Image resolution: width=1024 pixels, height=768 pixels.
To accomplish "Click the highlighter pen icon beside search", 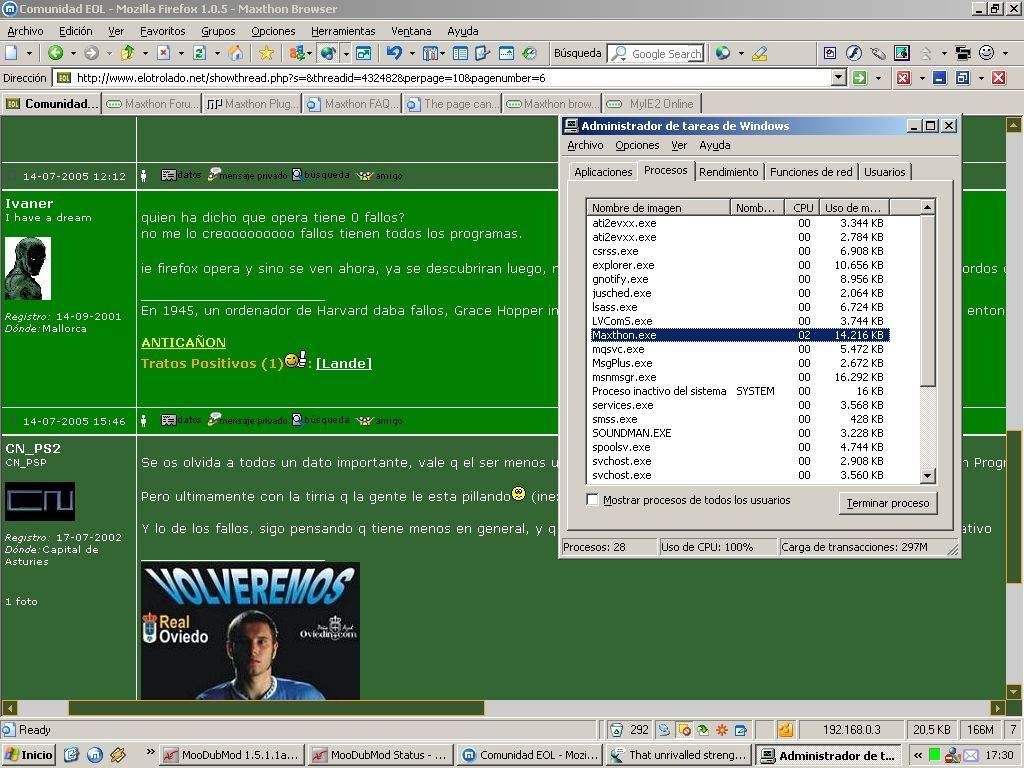I will click(759, 53).
